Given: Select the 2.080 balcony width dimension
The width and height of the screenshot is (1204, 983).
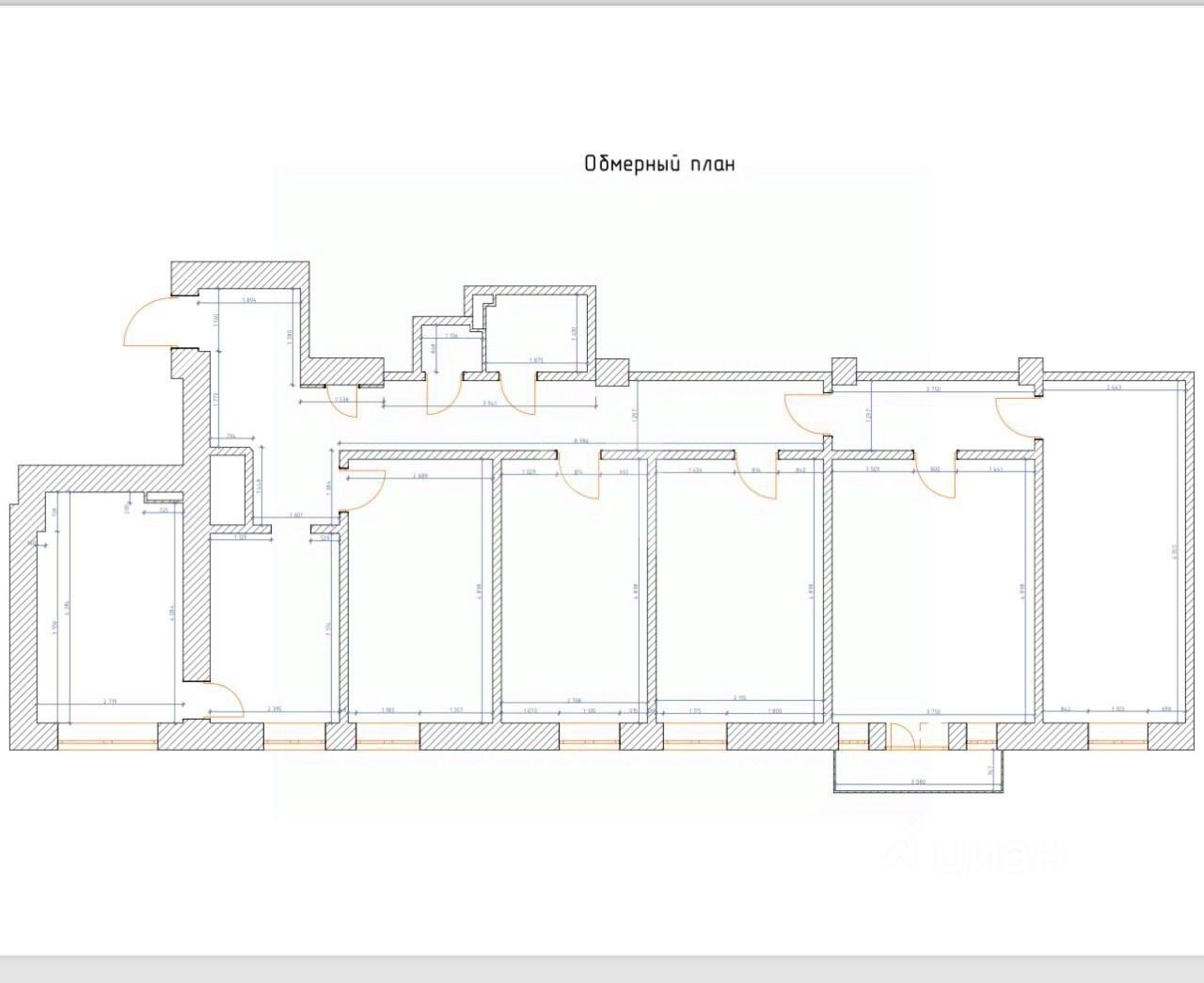Looking at the screenshot, I should point(920,782).
